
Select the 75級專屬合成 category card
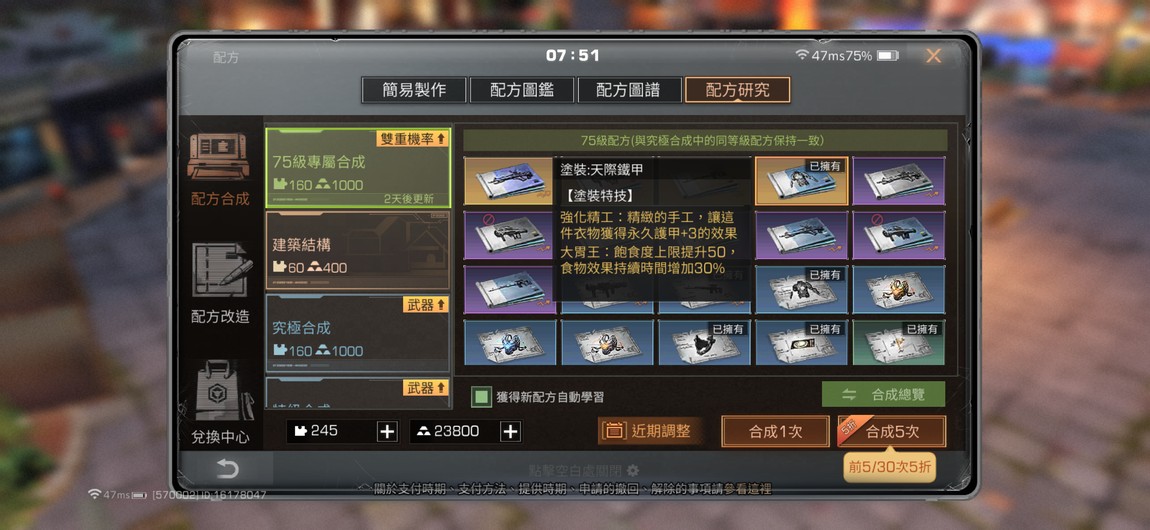(357, 168)
